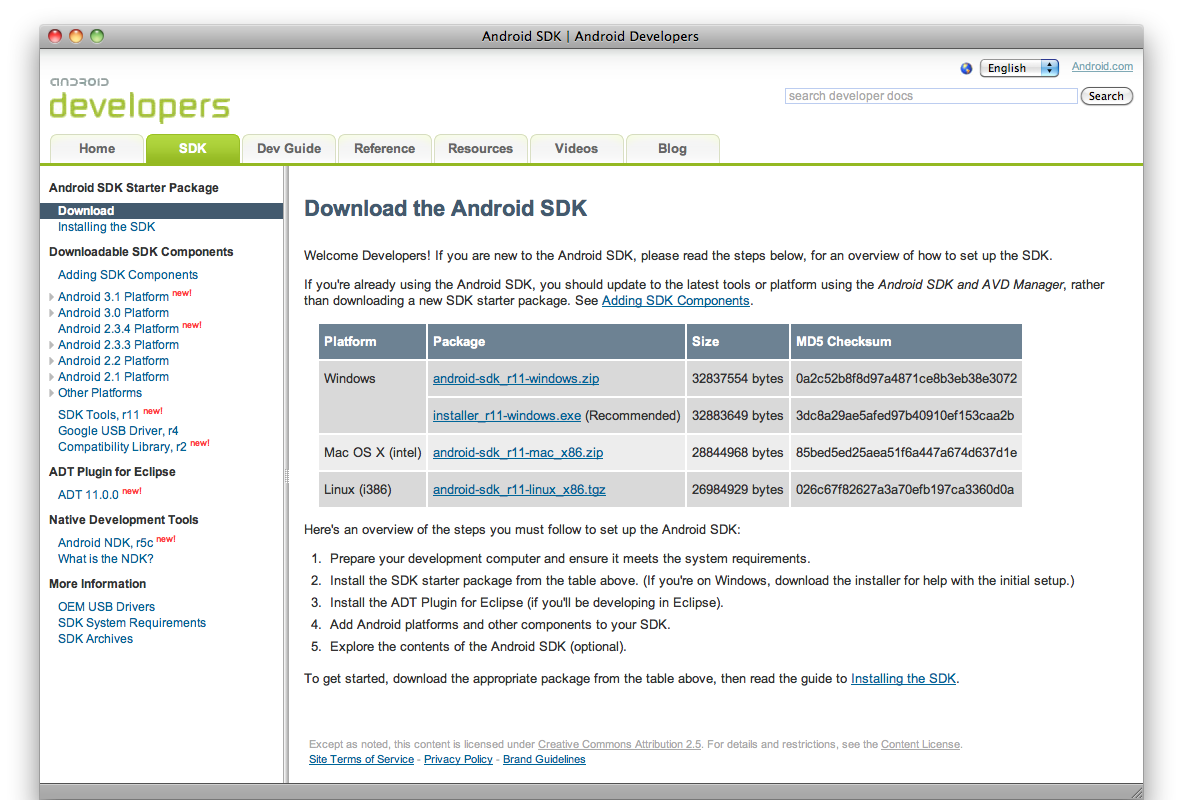Image resolution: width=1183 pixels, height=800 pixels.
Task: Open the Android 2.1 Platform link
Action: (113, 377)
